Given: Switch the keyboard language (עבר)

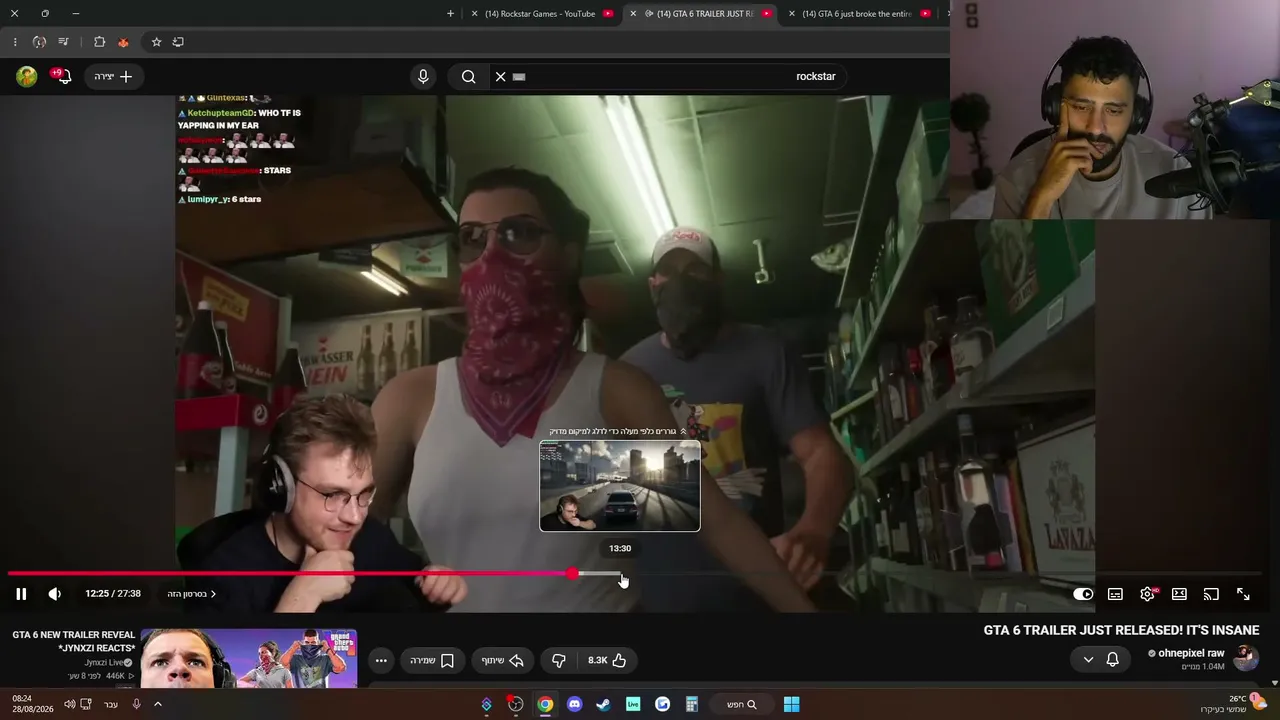Looking at the screenshot, I should [x=111, y=704].
